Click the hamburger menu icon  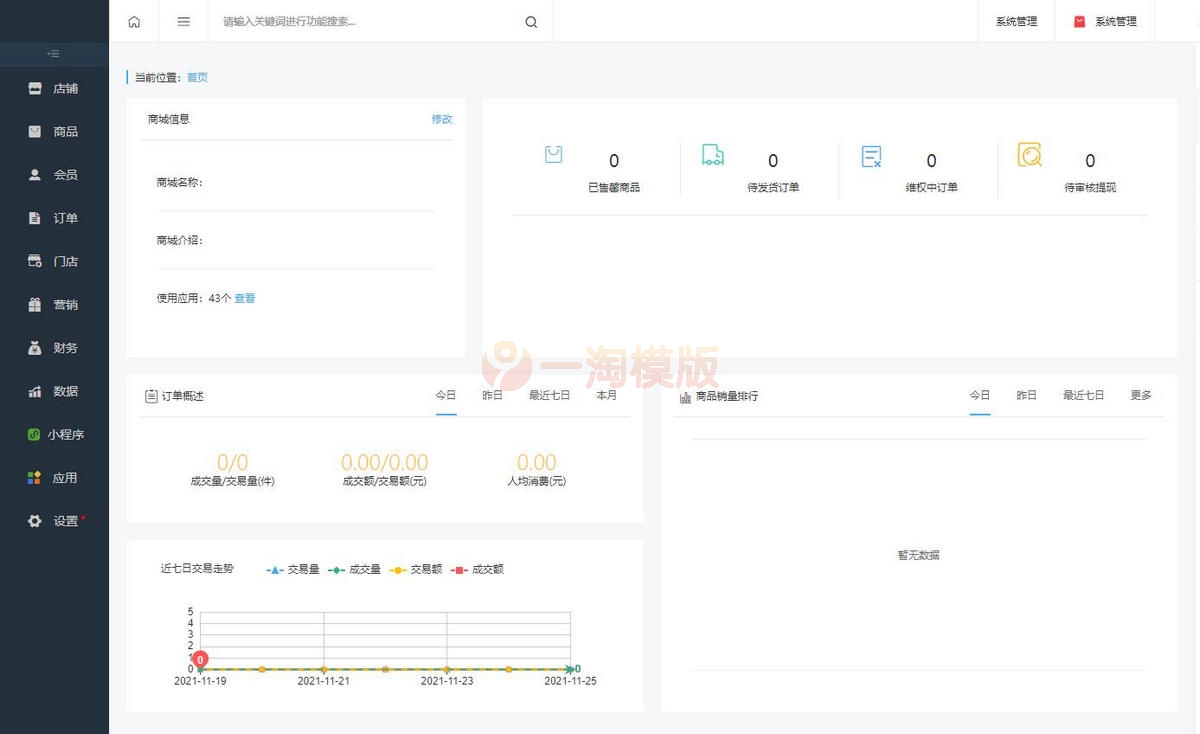(x=183, y=22)
